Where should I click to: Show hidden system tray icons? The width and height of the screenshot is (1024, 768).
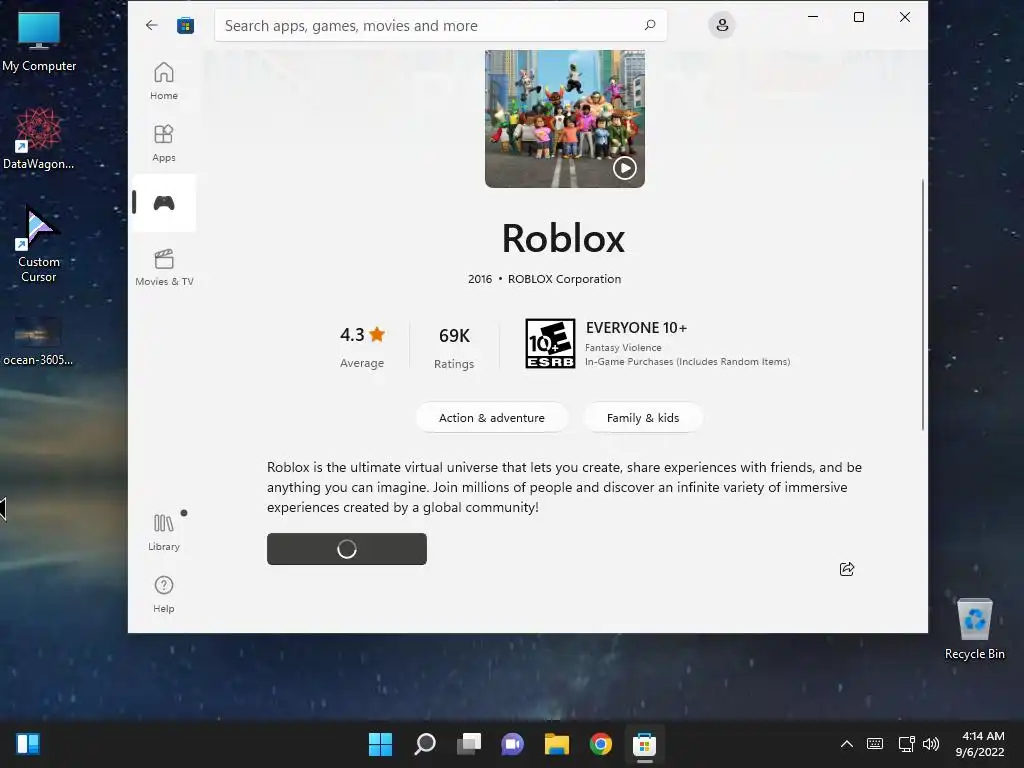pos(846,744)
